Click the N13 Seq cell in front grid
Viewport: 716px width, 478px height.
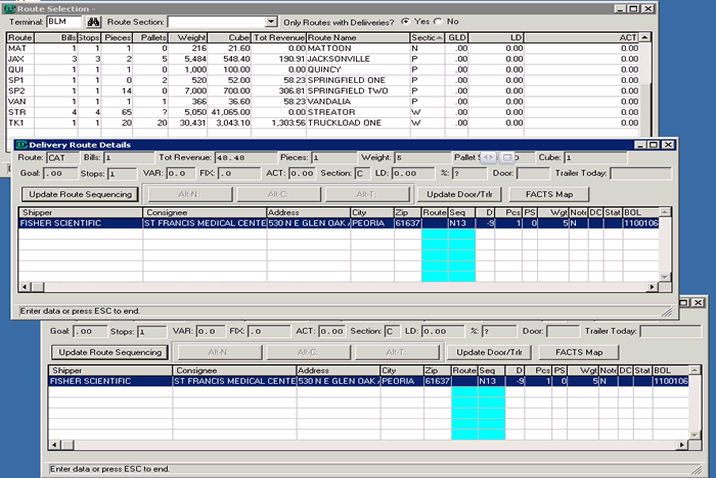(x=462, y=223)
